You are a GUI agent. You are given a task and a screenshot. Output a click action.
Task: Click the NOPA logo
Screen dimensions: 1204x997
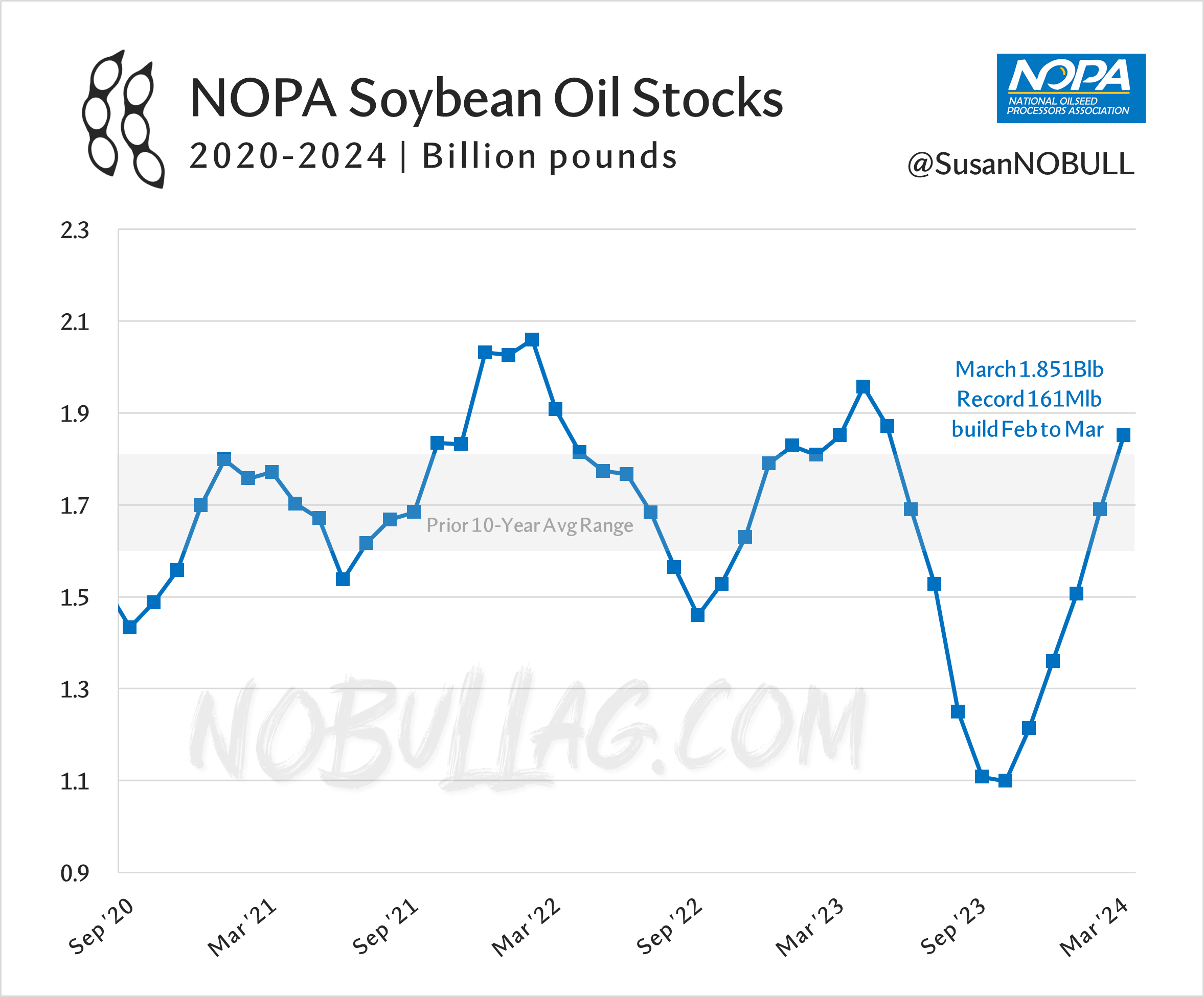(1071, 88)
